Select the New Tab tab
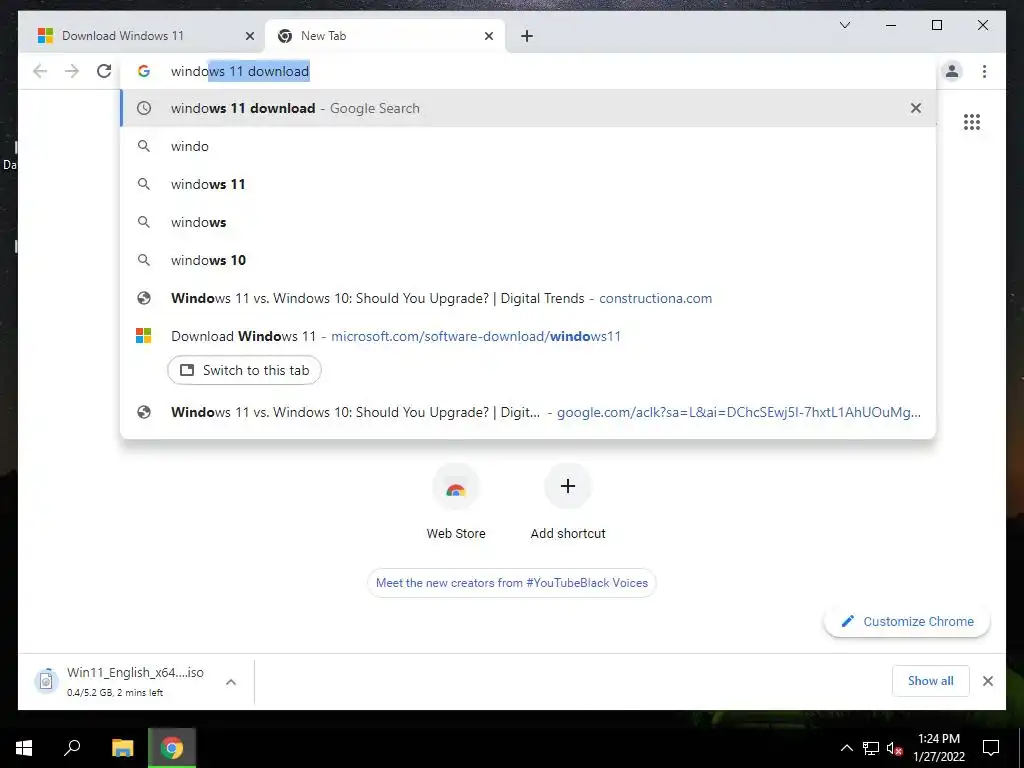 [x=385, y=36]
